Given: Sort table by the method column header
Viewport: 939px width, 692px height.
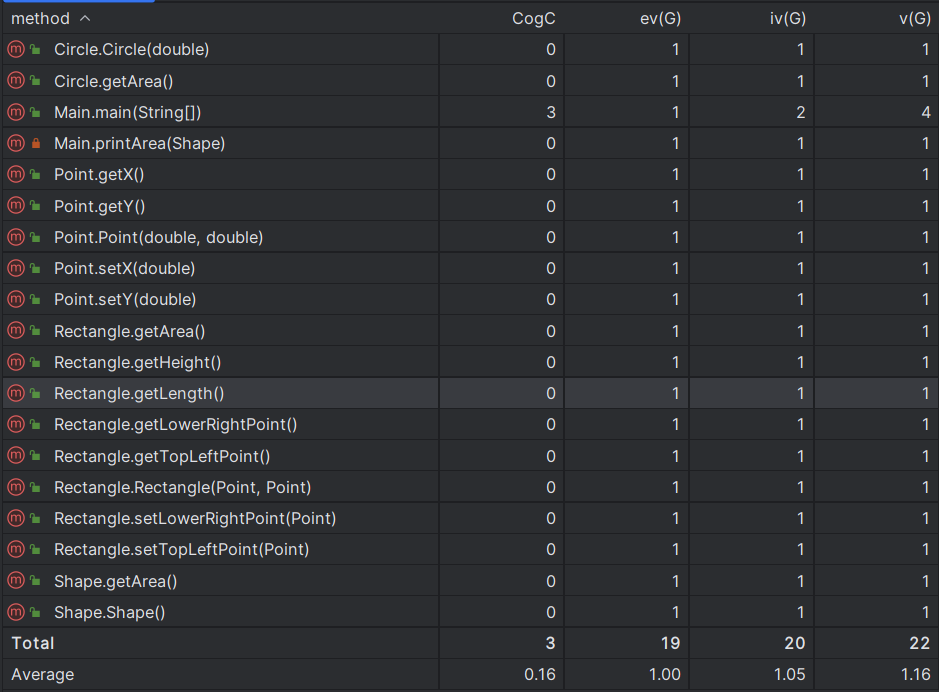Looking at the screenshot, I should 41,18.
